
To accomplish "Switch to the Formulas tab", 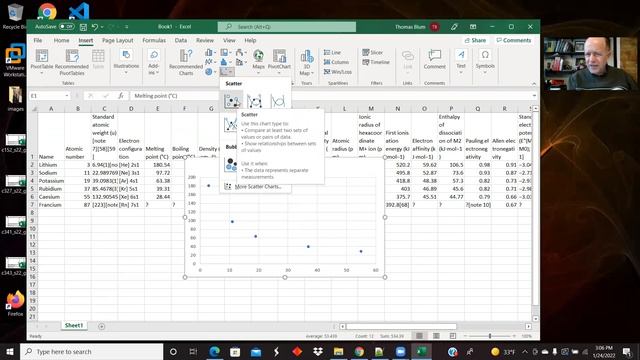I will [154, 40].
